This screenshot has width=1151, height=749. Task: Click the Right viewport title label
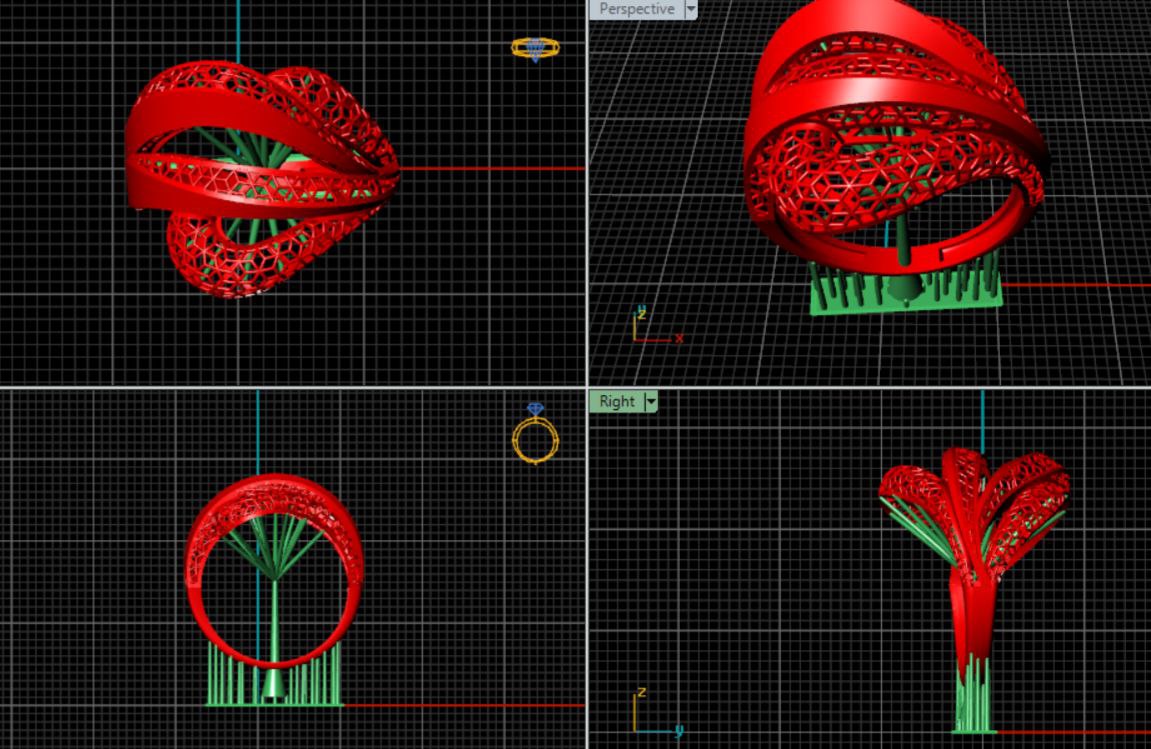point(616,401)
